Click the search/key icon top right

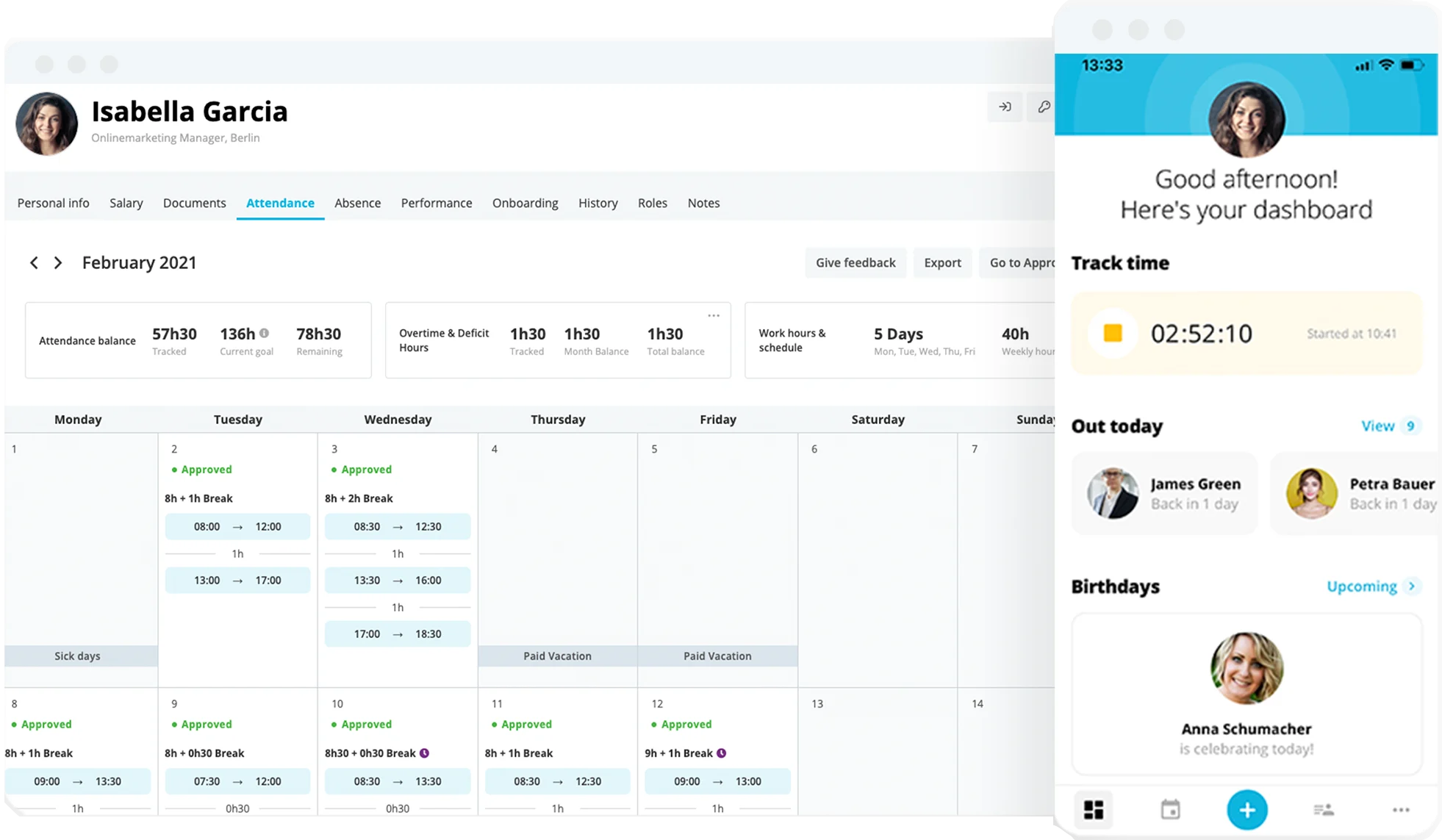coord(1044,106)
